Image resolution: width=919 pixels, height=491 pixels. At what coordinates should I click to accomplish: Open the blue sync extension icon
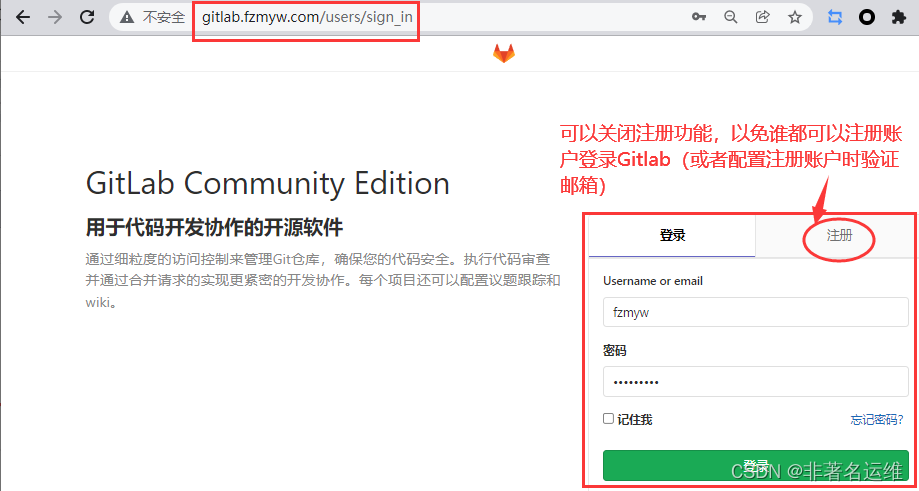(x=835, y=18)
